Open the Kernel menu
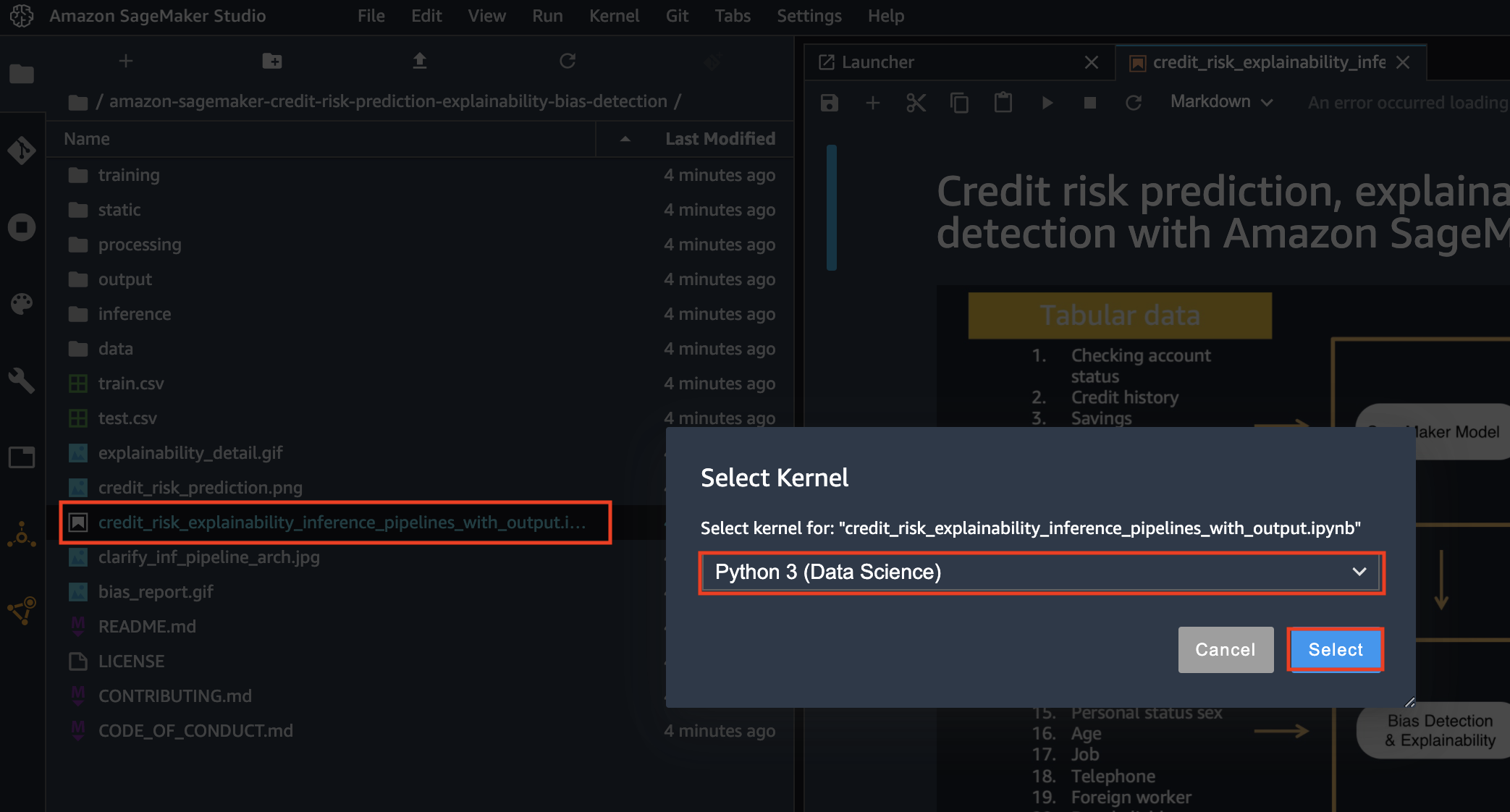The image size is (1510, 812). 614,16
